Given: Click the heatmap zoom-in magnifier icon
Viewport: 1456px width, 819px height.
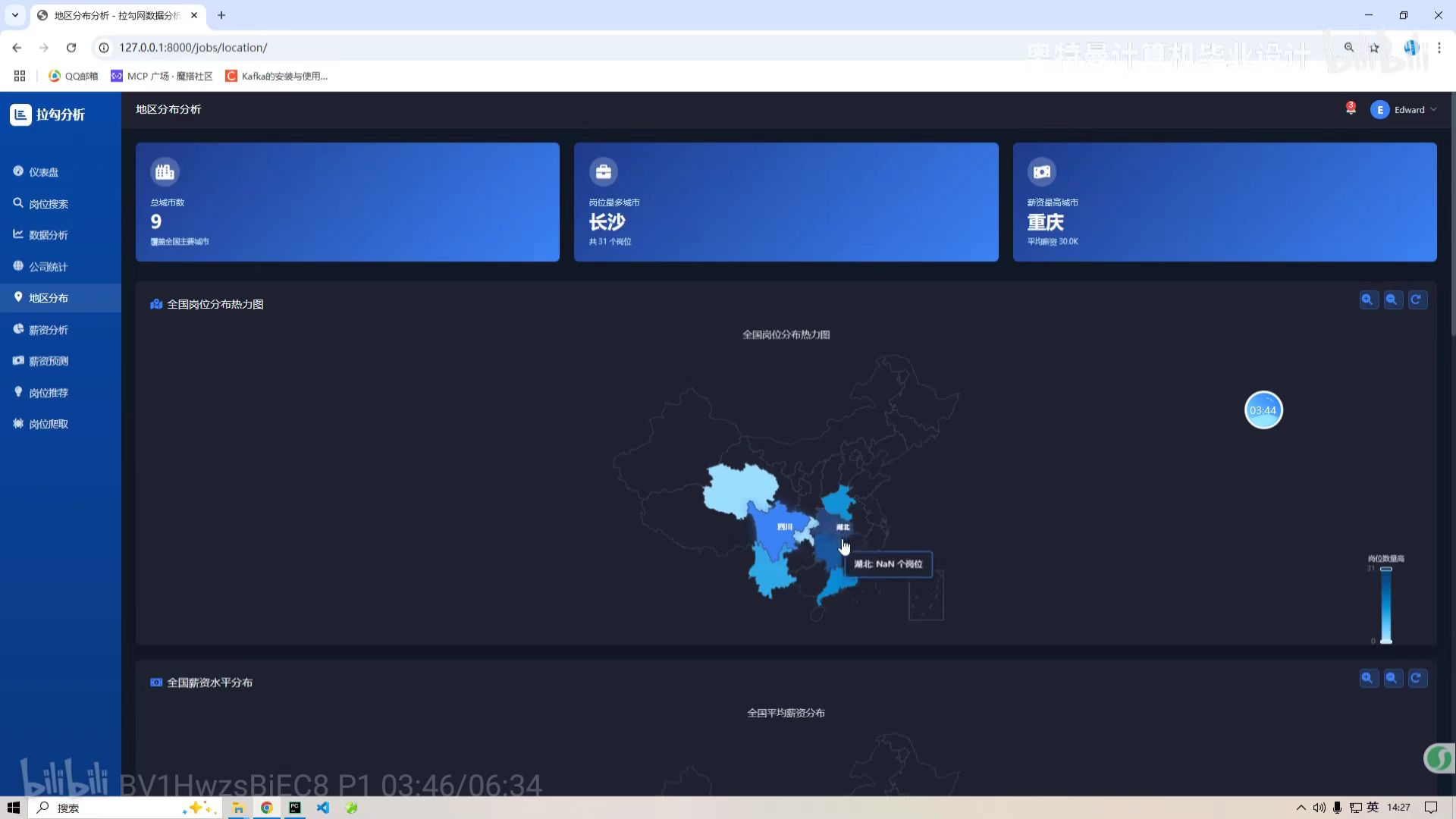Looking at the screenshot, I should [x=1367, y=300].
